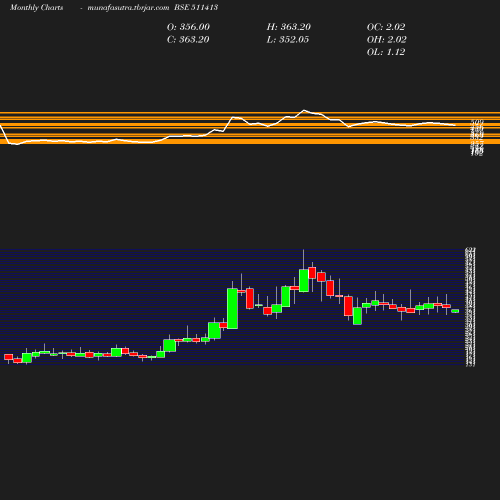Click the peak of the white line chart
Screen dimensions: 500x500
[304, 110]
